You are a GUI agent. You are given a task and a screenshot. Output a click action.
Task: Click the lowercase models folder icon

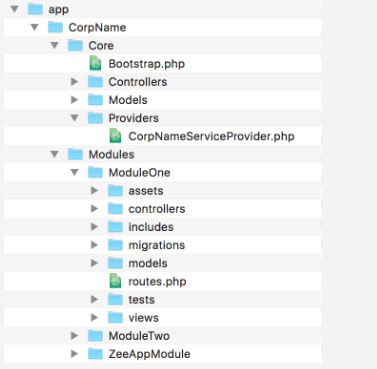point(115,263)
